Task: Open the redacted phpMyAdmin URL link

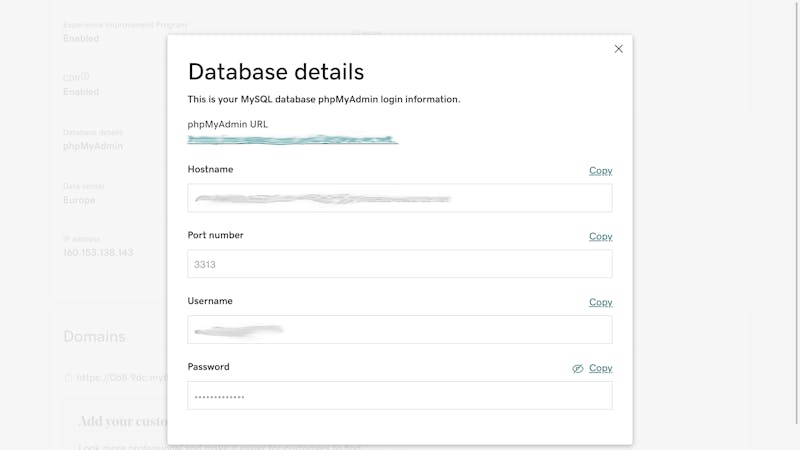Action: click(x=292, y=139)
